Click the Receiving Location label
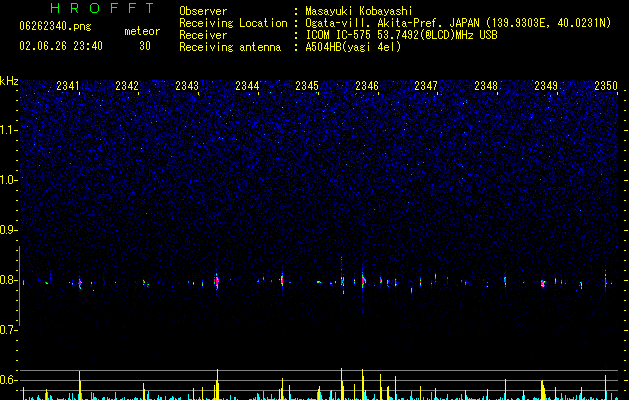Viewport: 629px width, 400px height. point(233,23)
